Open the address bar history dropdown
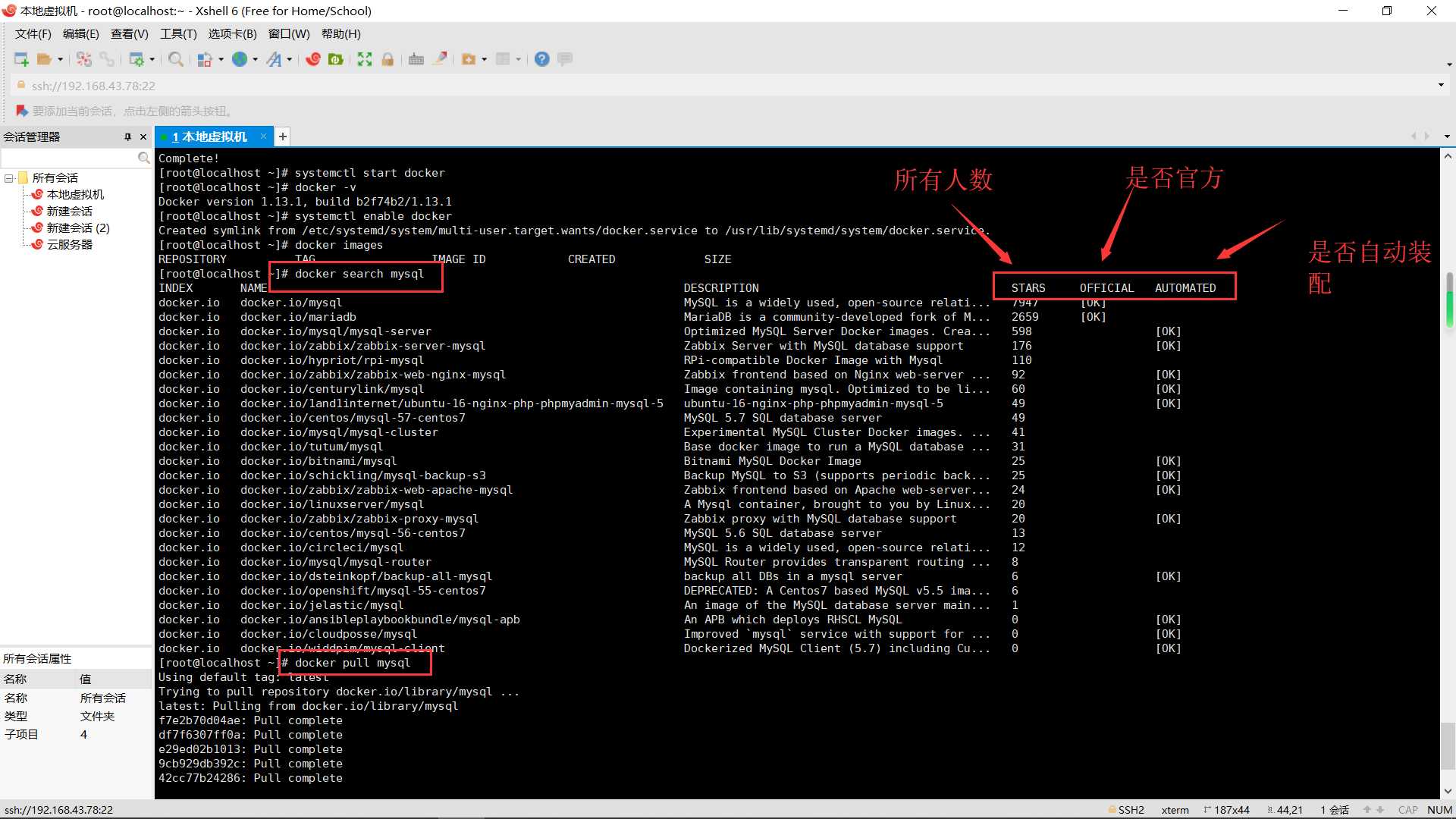 click(x=1441, y=85)
